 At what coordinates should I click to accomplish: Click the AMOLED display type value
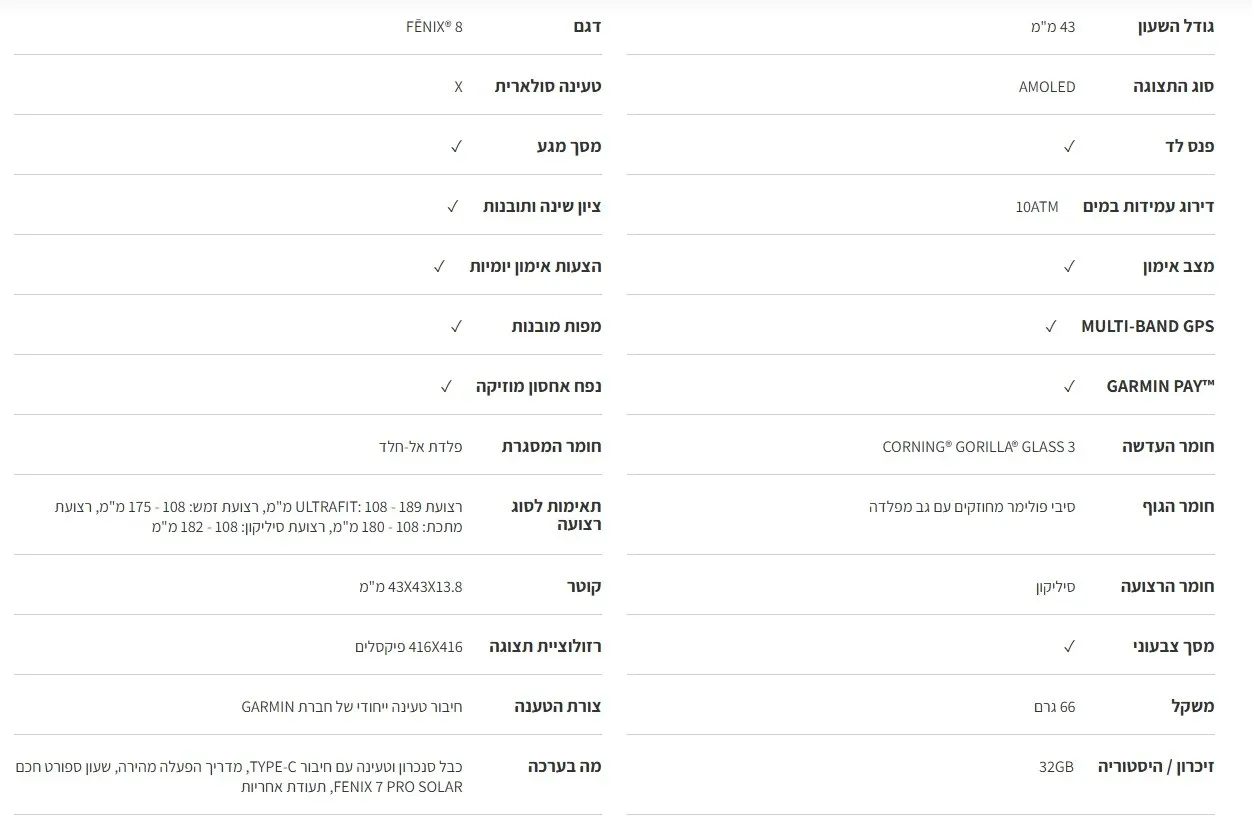1047,86
